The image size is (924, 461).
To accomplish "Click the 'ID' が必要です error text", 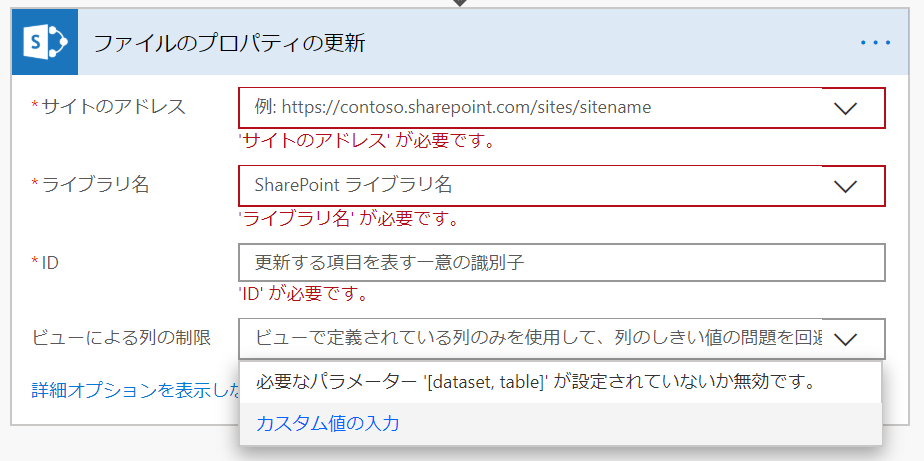I will click(x=303, y=294).
